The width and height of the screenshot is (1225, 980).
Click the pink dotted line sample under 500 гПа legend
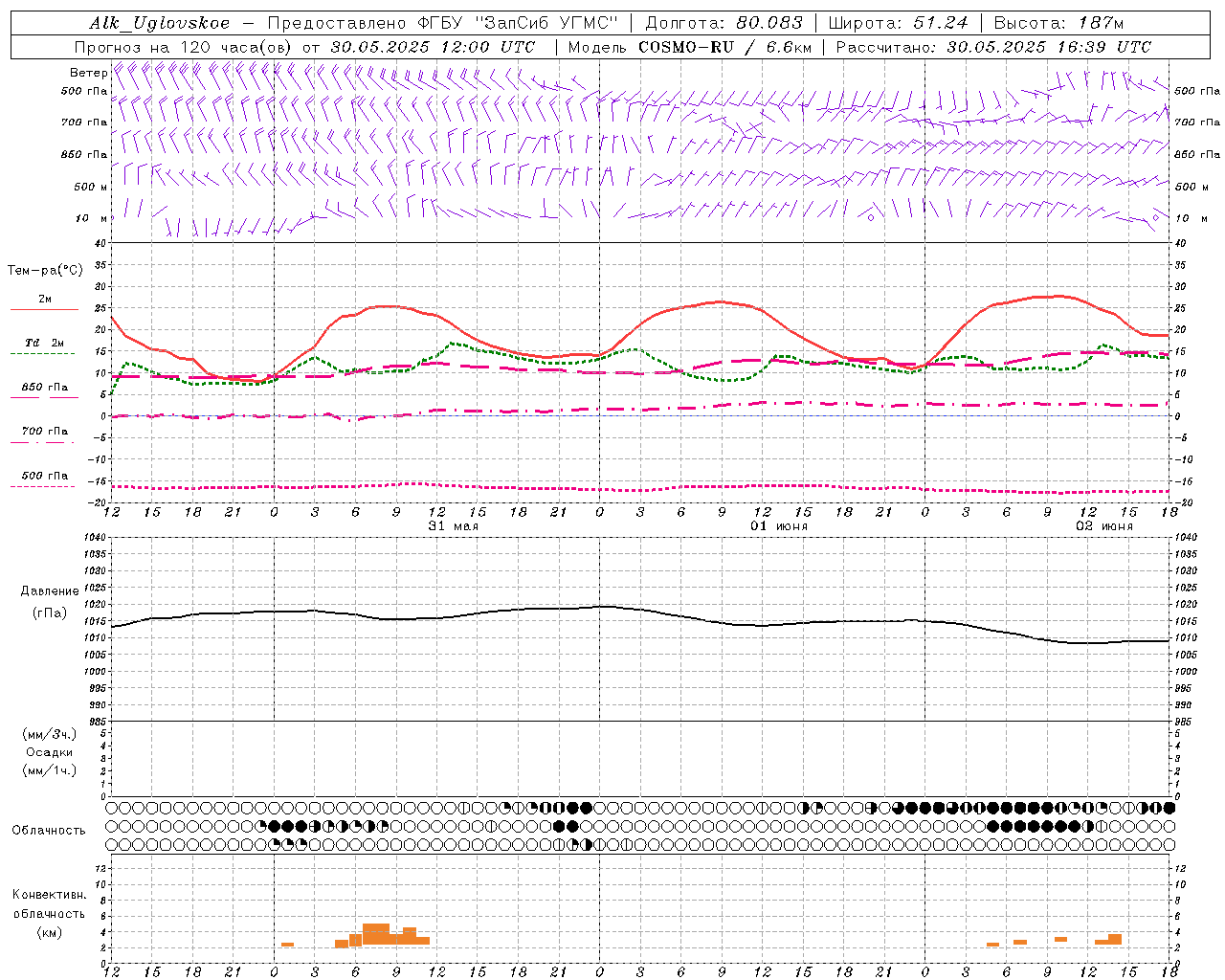(x=42, y=486)
